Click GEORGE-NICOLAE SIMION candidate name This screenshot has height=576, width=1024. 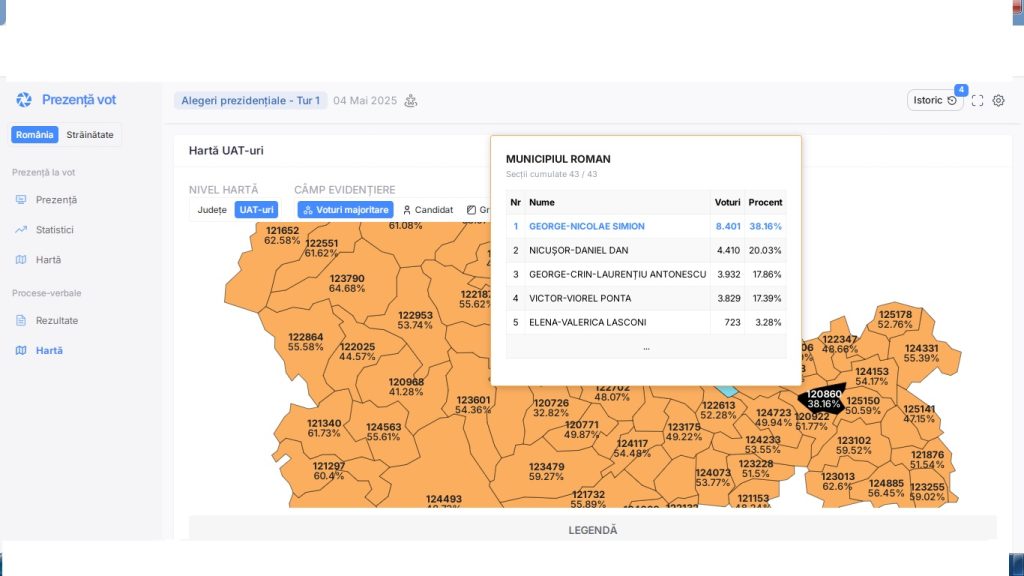586,226
